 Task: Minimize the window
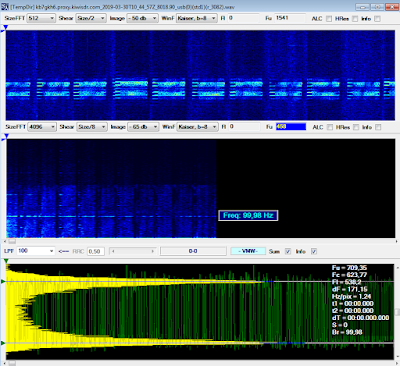(363, 7)
